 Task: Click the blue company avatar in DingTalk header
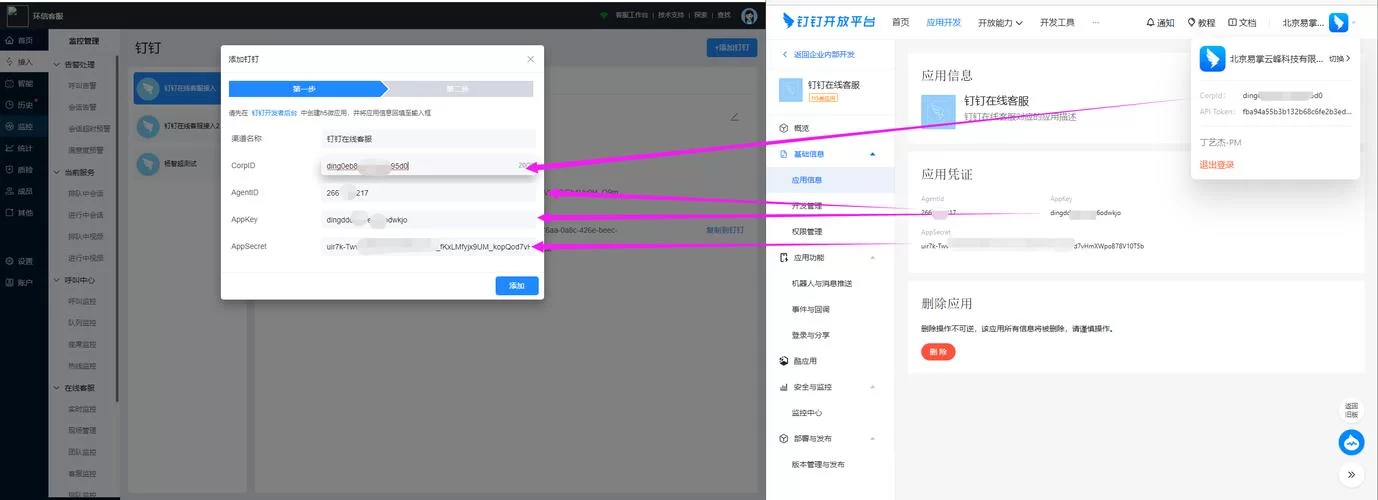click(1338, 22)
